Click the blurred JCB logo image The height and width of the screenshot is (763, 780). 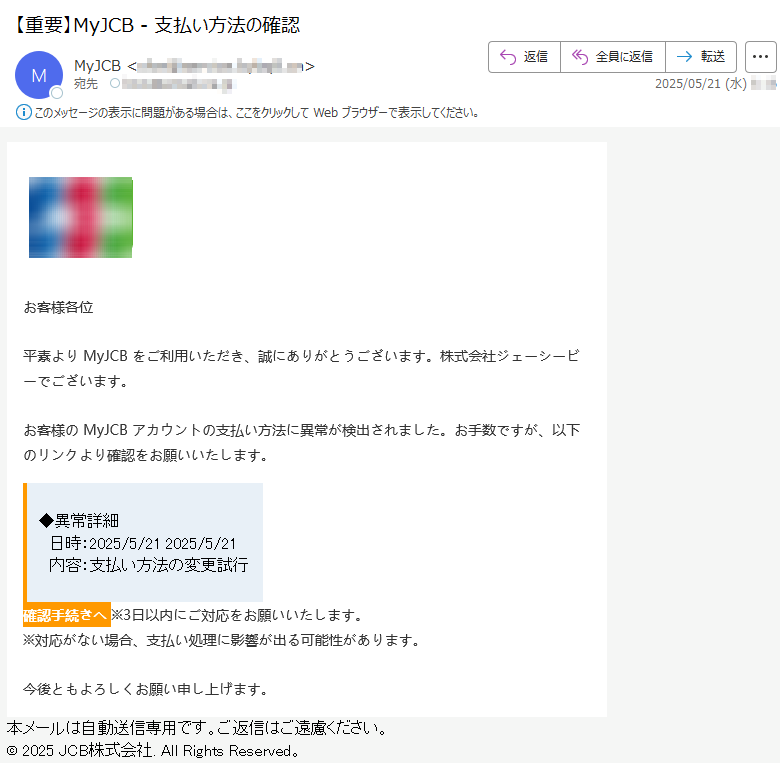click(x=81, y=217)
